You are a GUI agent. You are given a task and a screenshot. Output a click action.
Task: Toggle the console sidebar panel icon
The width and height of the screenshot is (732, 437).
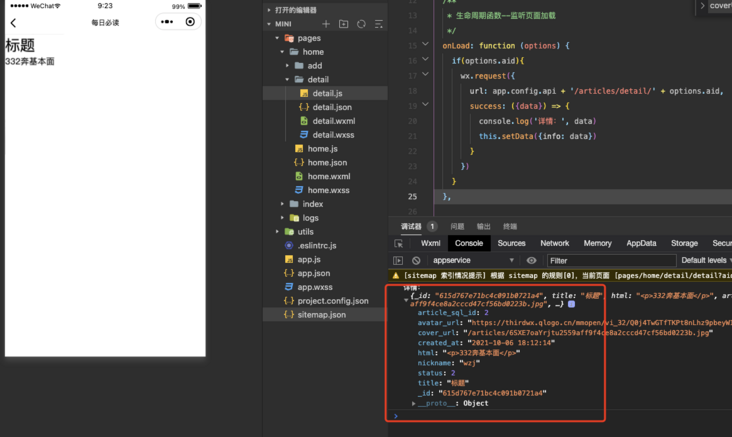tap(398, 260)
